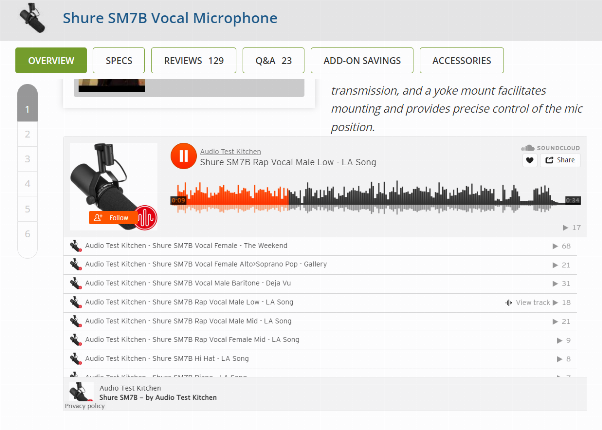Select the Accessories tab

(461, 61)
